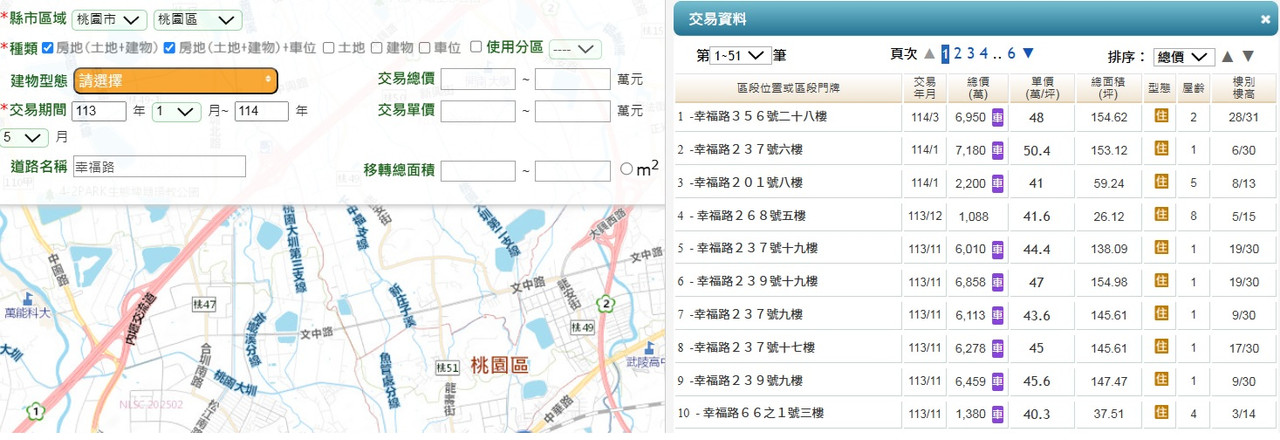Image resolution: width=1280 pixels, height=440 pixels.
Task: Open the end month dropdown showing 5
Action: point(24,137)
